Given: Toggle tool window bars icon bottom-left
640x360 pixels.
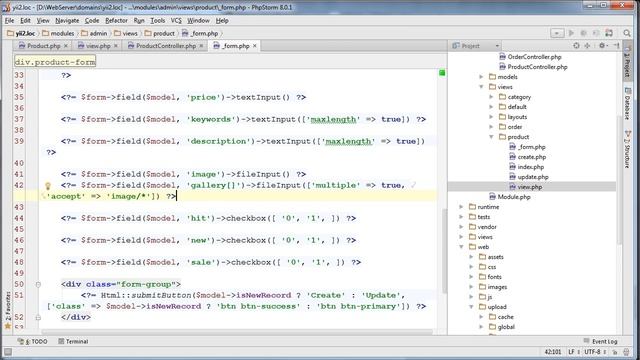Looking at the screenshot, I should pyautogui.click(x=8, y=352).
